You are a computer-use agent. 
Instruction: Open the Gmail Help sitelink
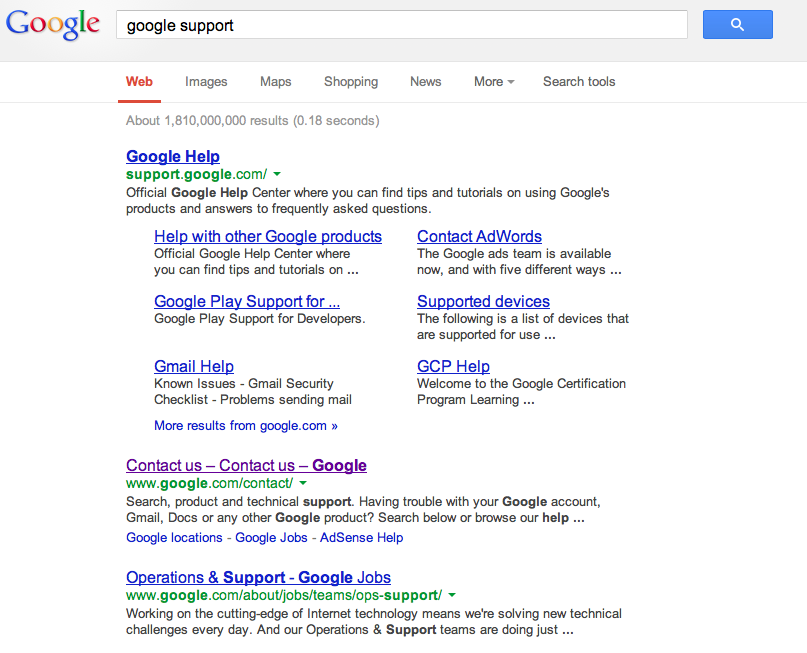click(x=194, y=366)
